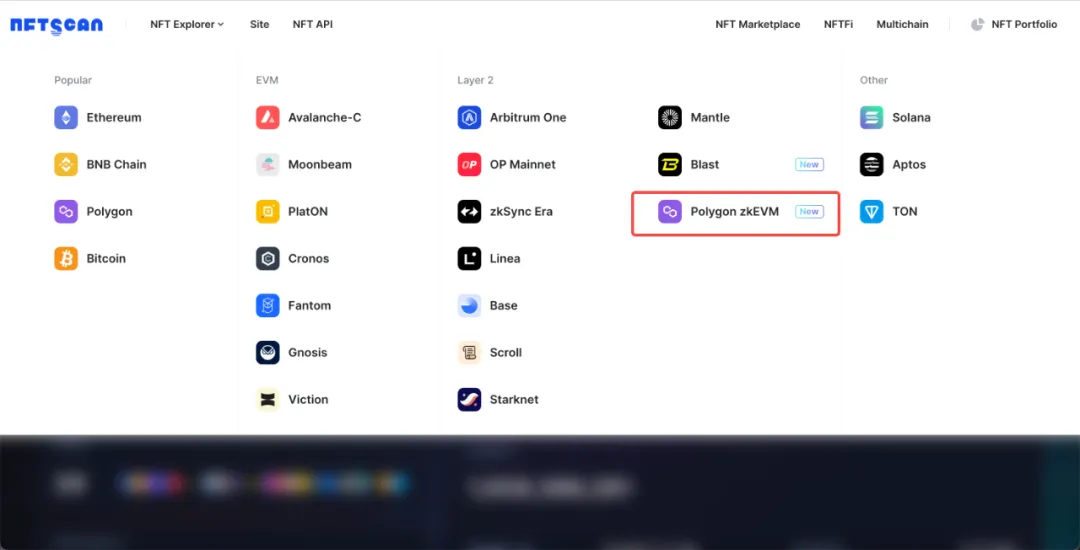1080x550 pixels.
Task: Click the Polygon zkEVM icon
Action: (669, 211)
